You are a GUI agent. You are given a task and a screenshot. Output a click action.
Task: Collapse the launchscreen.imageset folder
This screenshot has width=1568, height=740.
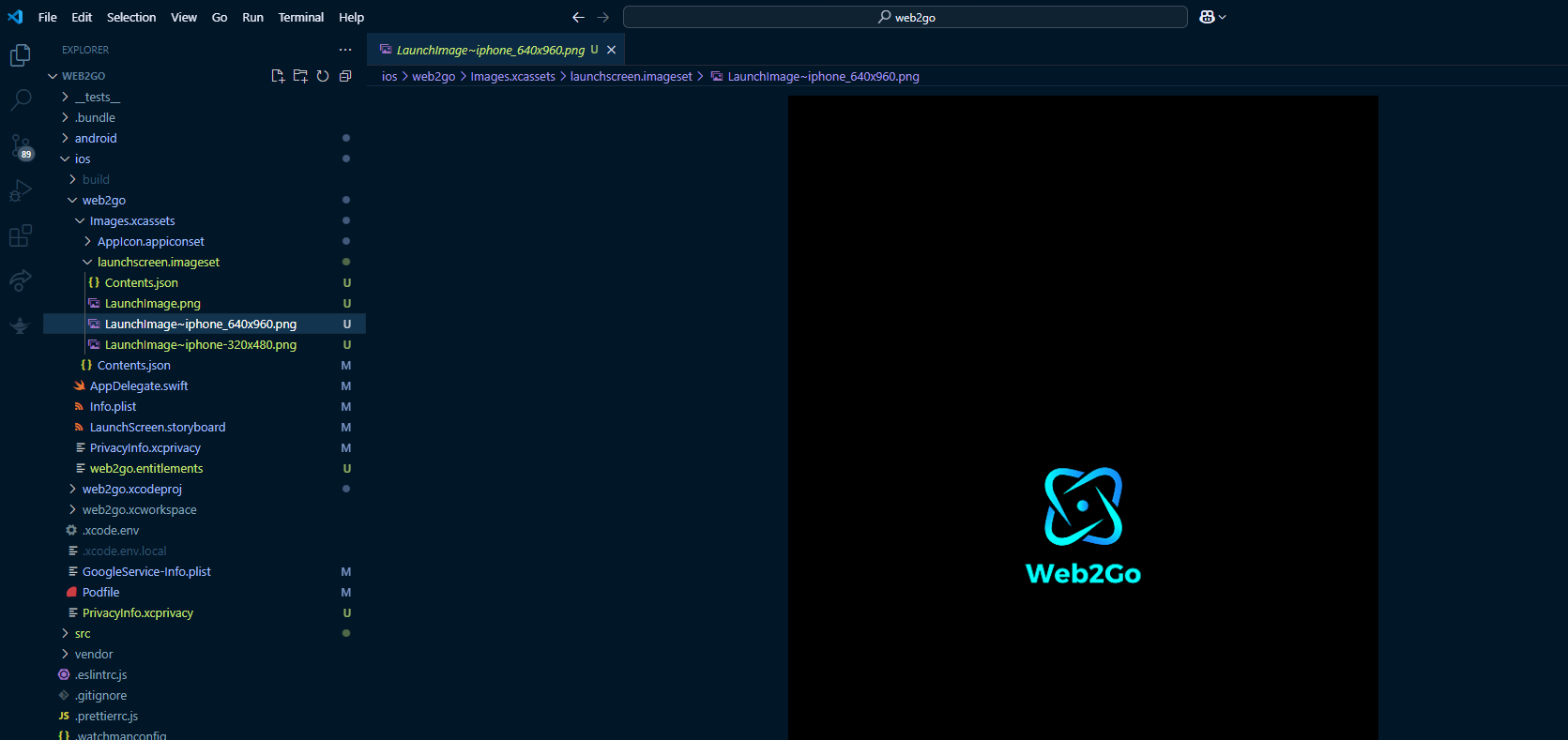87,263
